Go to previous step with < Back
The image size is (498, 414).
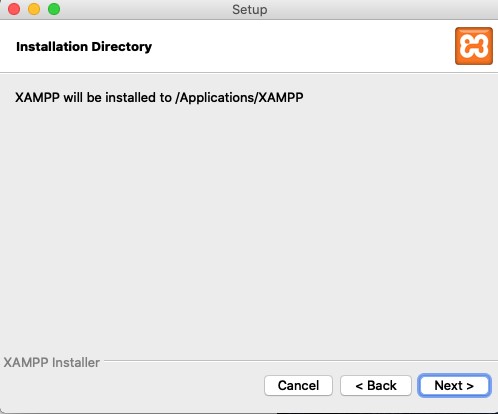[376, 386]
